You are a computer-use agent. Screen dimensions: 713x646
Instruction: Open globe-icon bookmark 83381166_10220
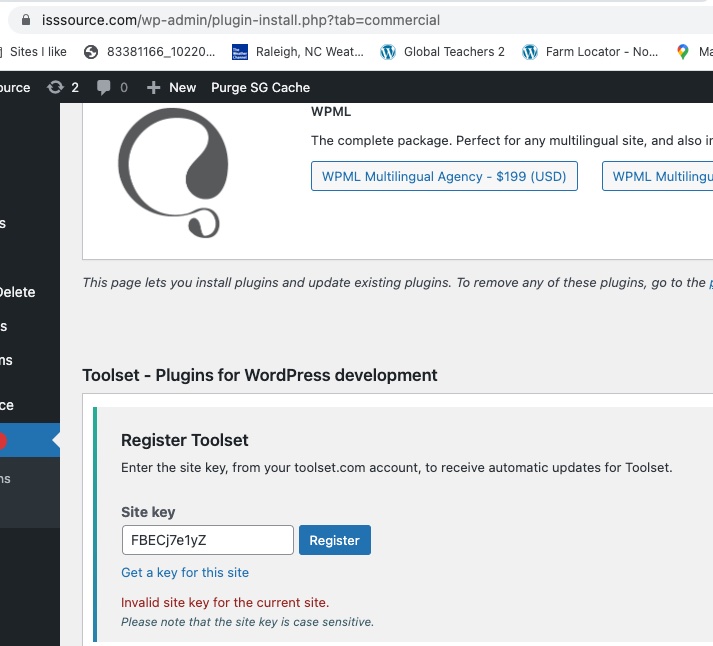(91, 52)
